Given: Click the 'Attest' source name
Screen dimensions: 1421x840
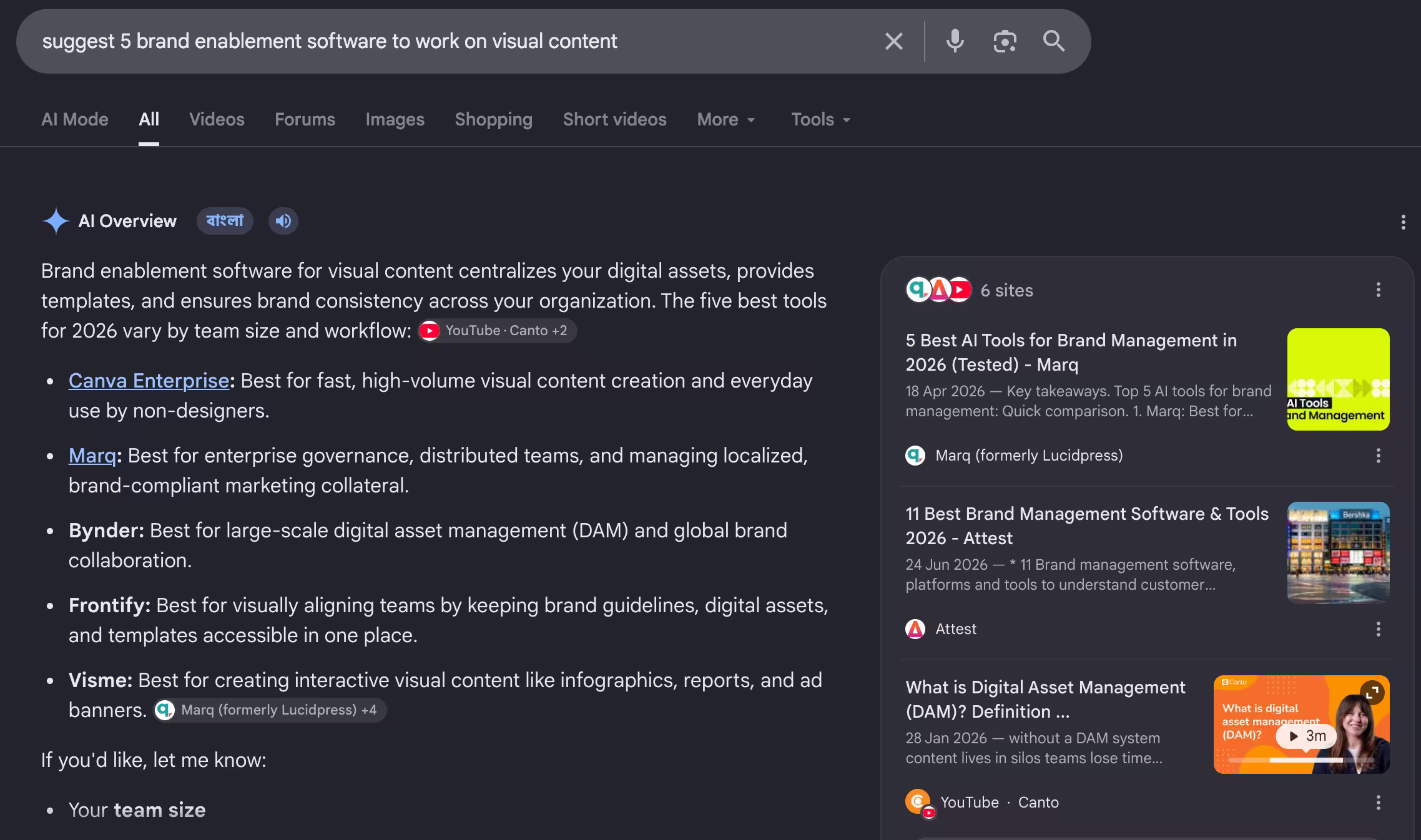Looking at the screenshot, I should pyautogui.click(x=956, y=629).
